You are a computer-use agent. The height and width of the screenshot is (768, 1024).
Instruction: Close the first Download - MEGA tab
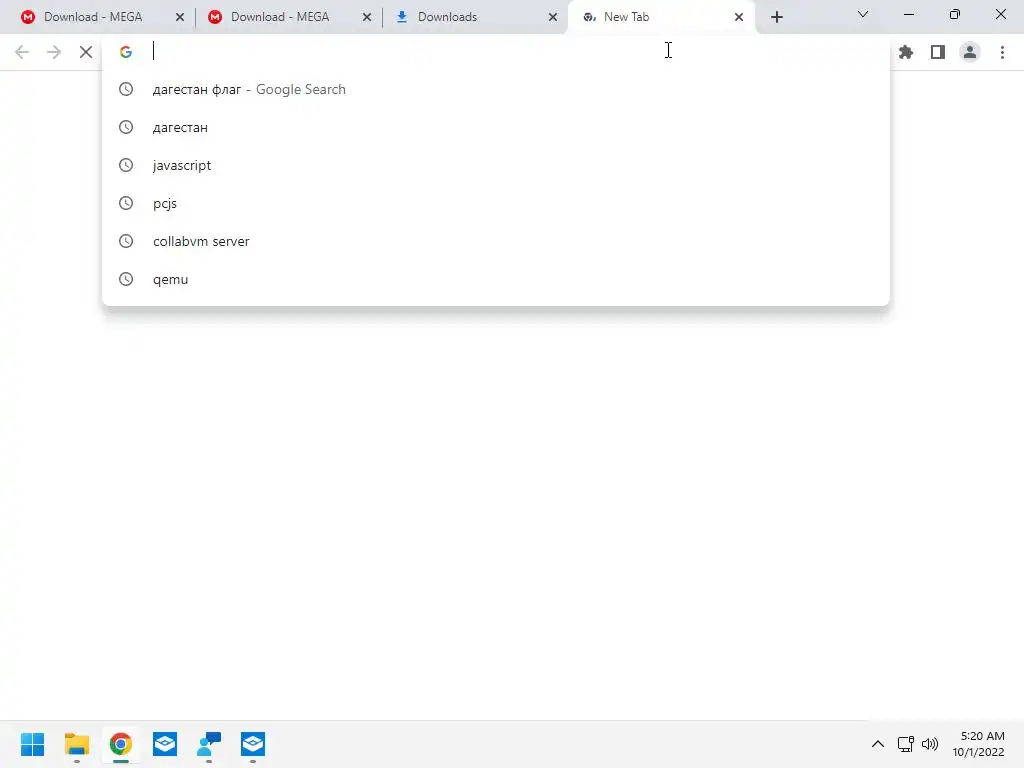click(180, 17)
